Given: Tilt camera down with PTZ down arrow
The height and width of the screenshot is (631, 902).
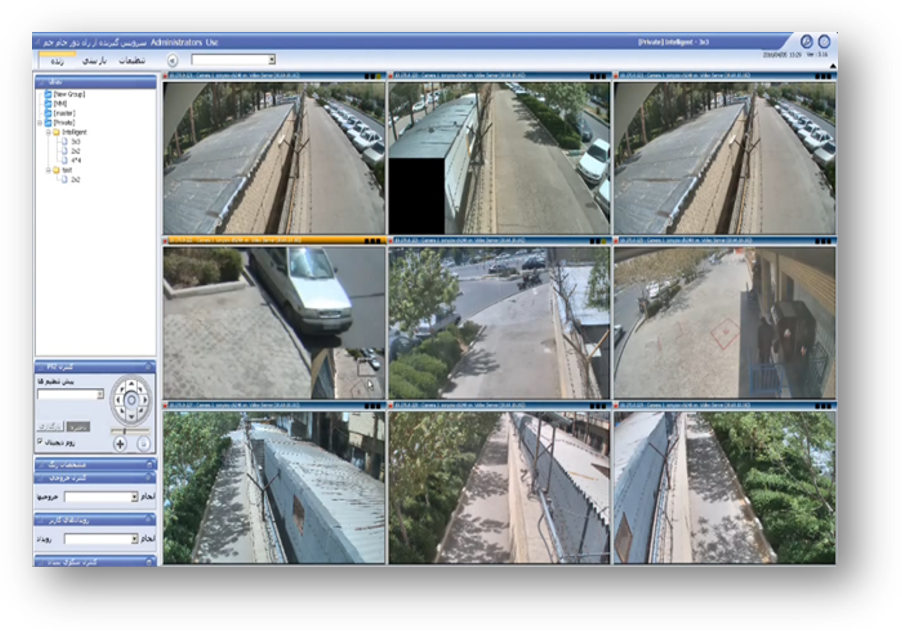Looking at the screenshot, I should [x=131, y=416].
